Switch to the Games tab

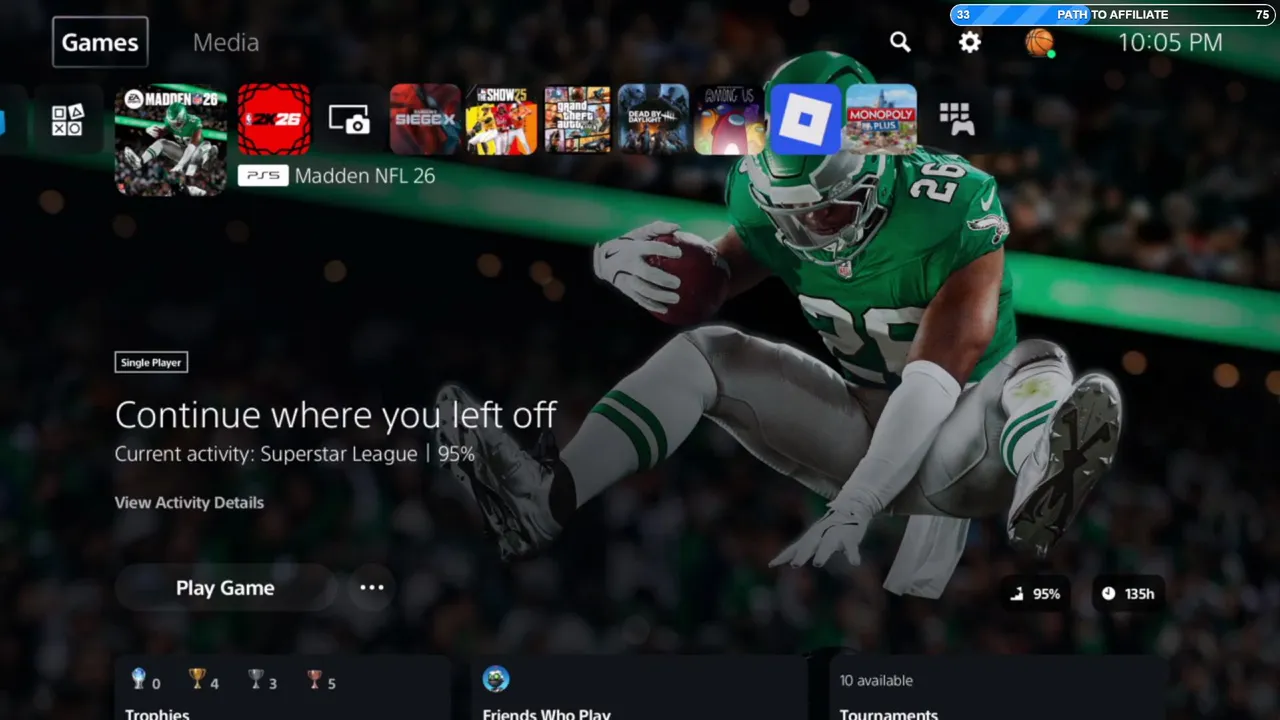(100, 42)
